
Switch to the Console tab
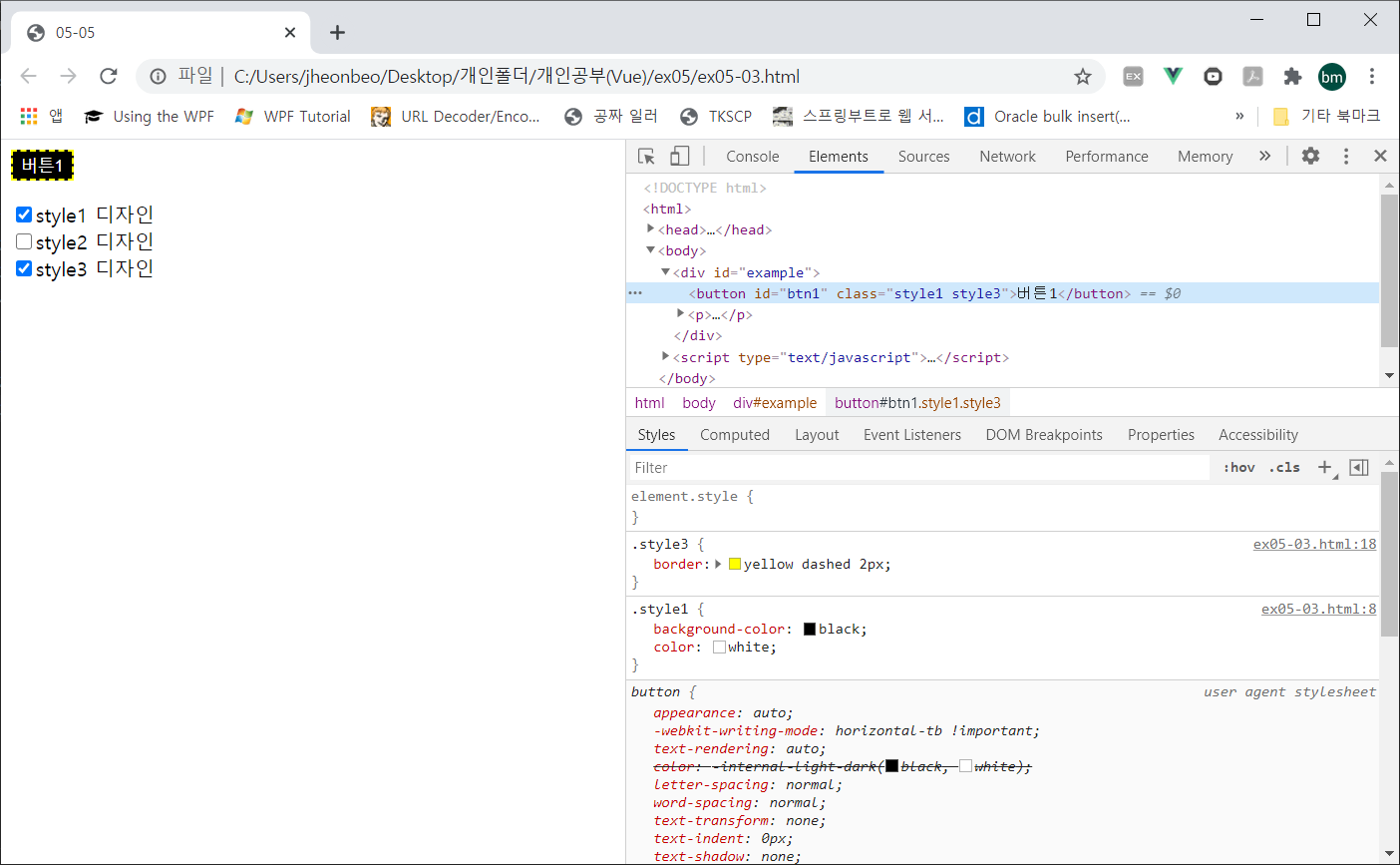753,157
